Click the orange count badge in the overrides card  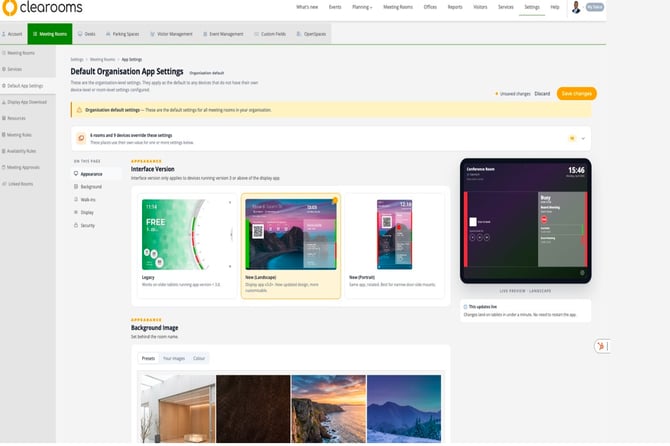point(572,138)
